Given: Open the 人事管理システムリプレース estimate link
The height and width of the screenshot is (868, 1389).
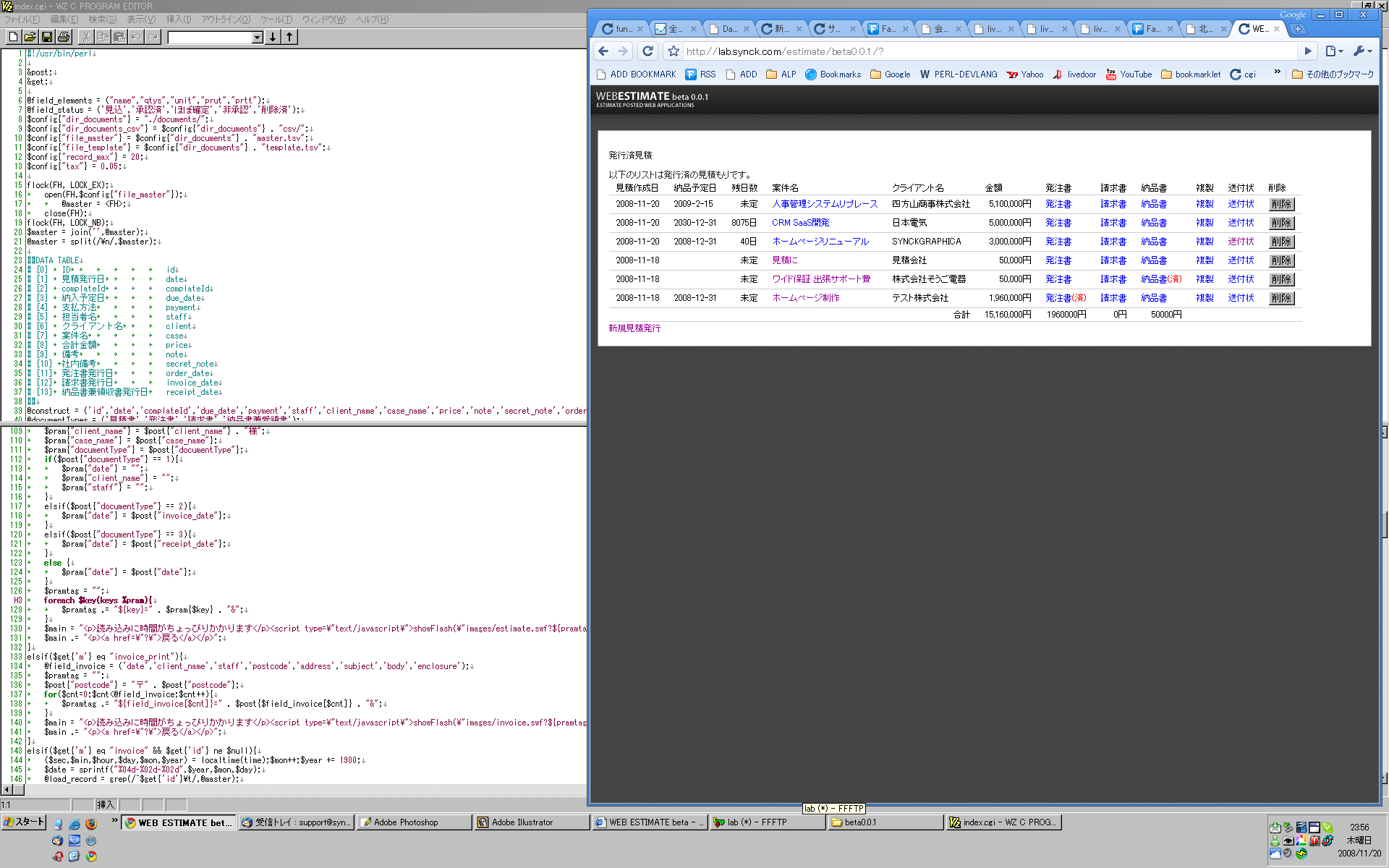Looking at the screenshot, I should (825, 204).
